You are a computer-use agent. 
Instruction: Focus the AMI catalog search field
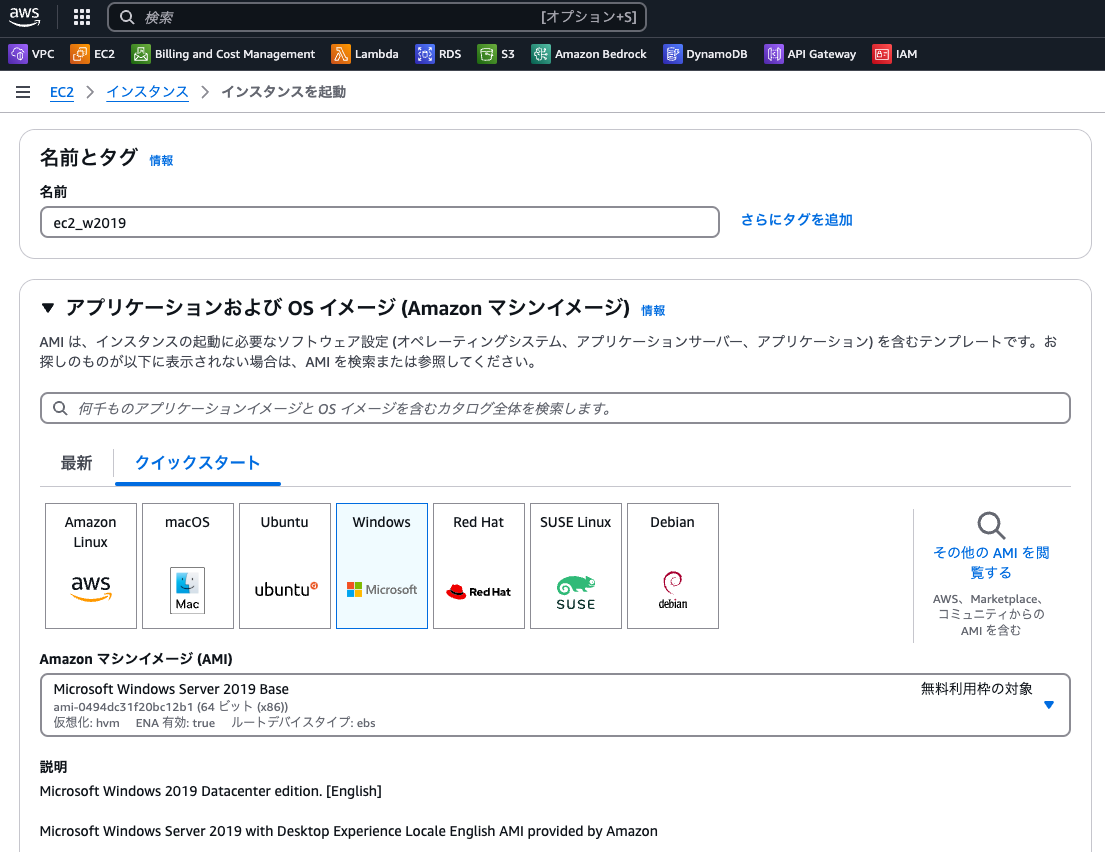(x=555, y=408)
